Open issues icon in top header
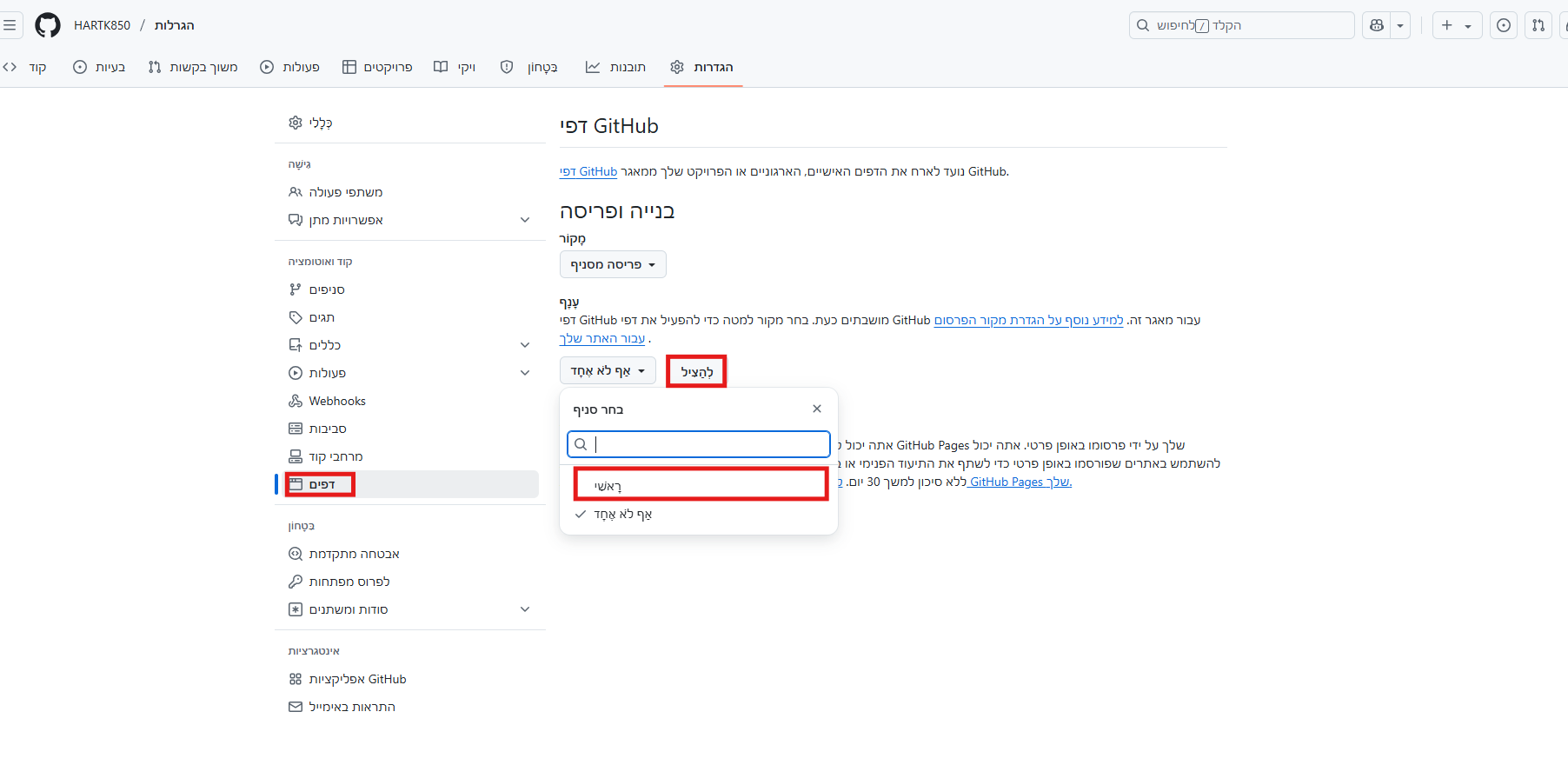The width and height of the screenshot is (1568, 765). (x=1504, y=25)
